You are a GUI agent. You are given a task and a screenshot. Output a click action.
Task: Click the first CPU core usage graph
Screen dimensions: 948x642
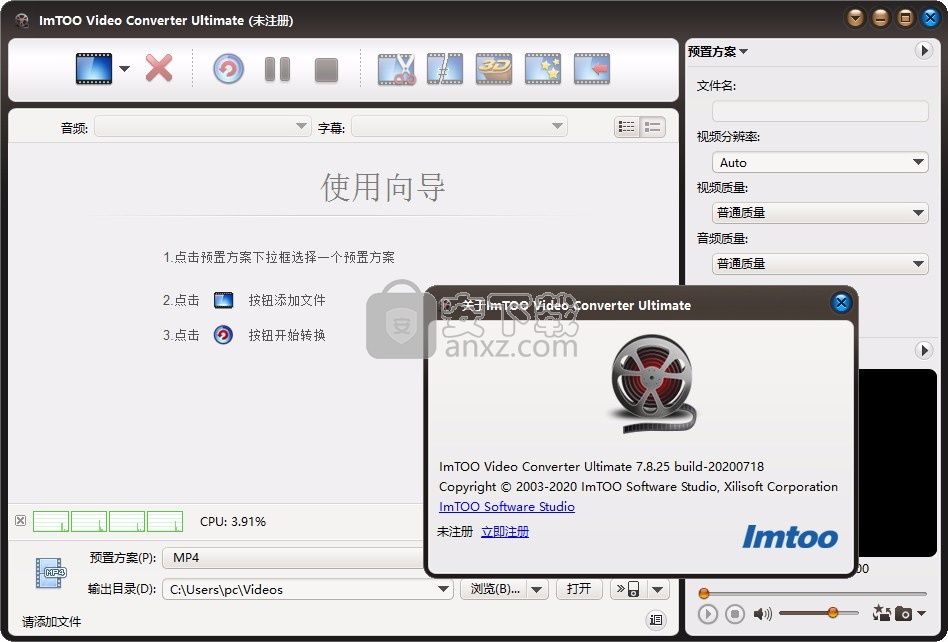pyautogui.click(x=51, y=521)
